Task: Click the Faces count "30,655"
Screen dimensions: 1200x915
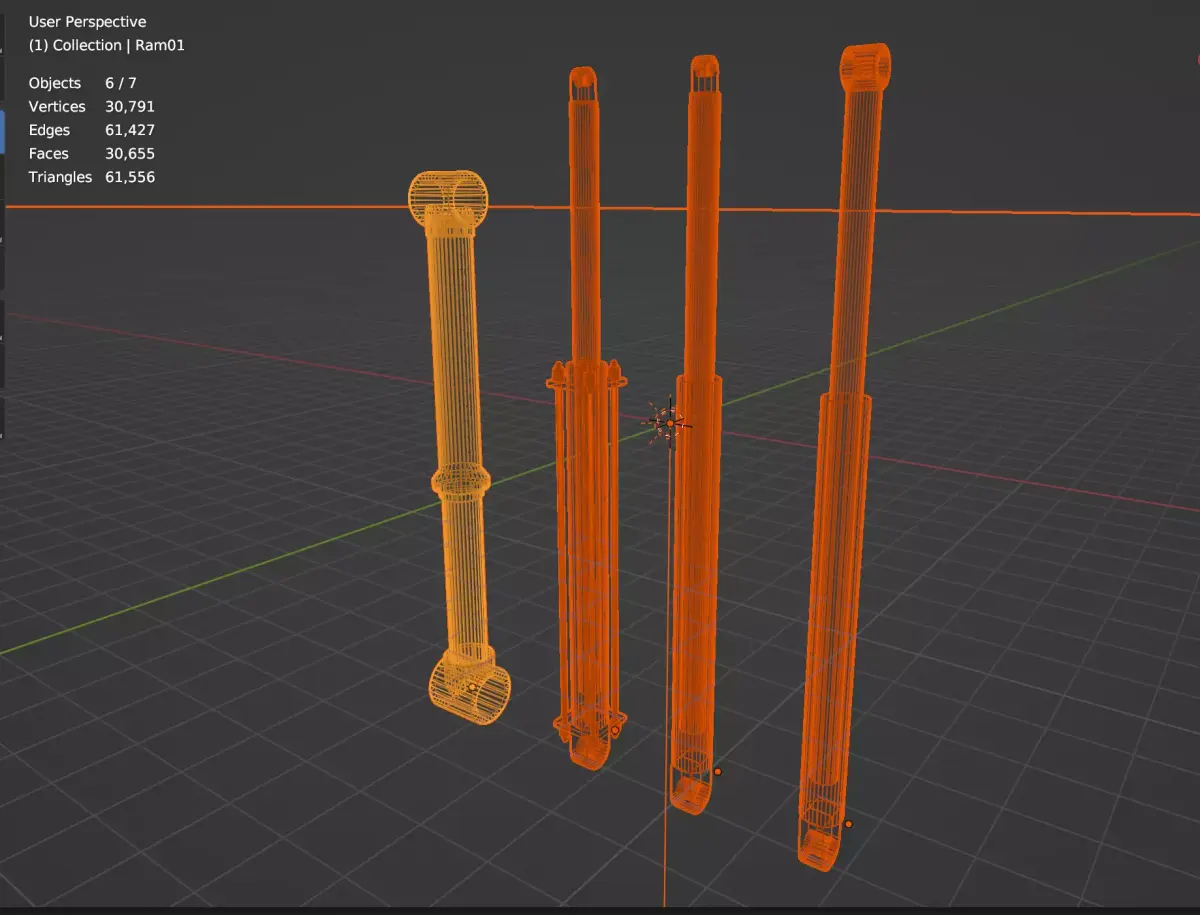Action: (x=130, y=154)
